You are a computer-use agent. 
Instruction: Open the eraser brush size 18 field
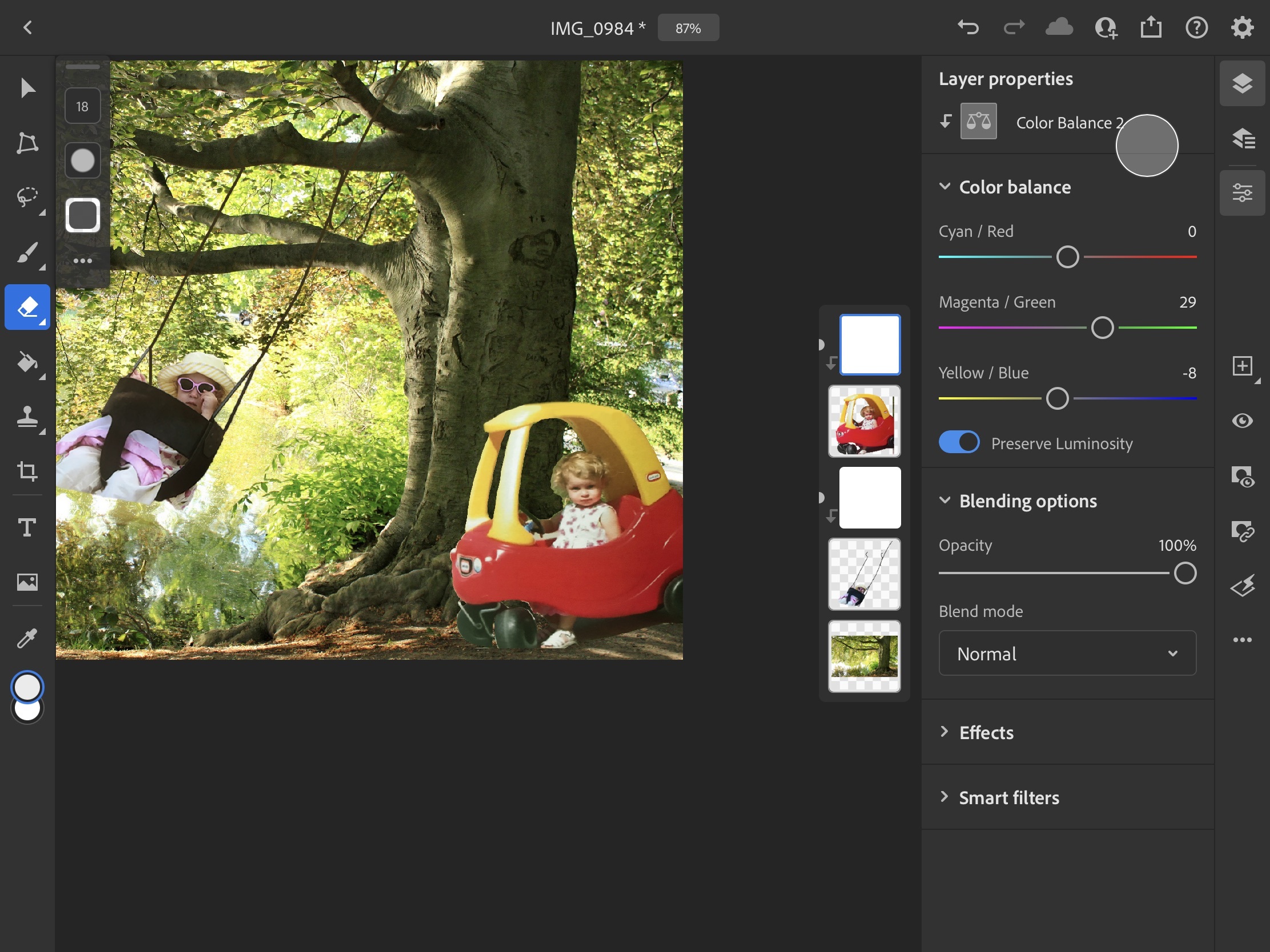tap(82, 106)
